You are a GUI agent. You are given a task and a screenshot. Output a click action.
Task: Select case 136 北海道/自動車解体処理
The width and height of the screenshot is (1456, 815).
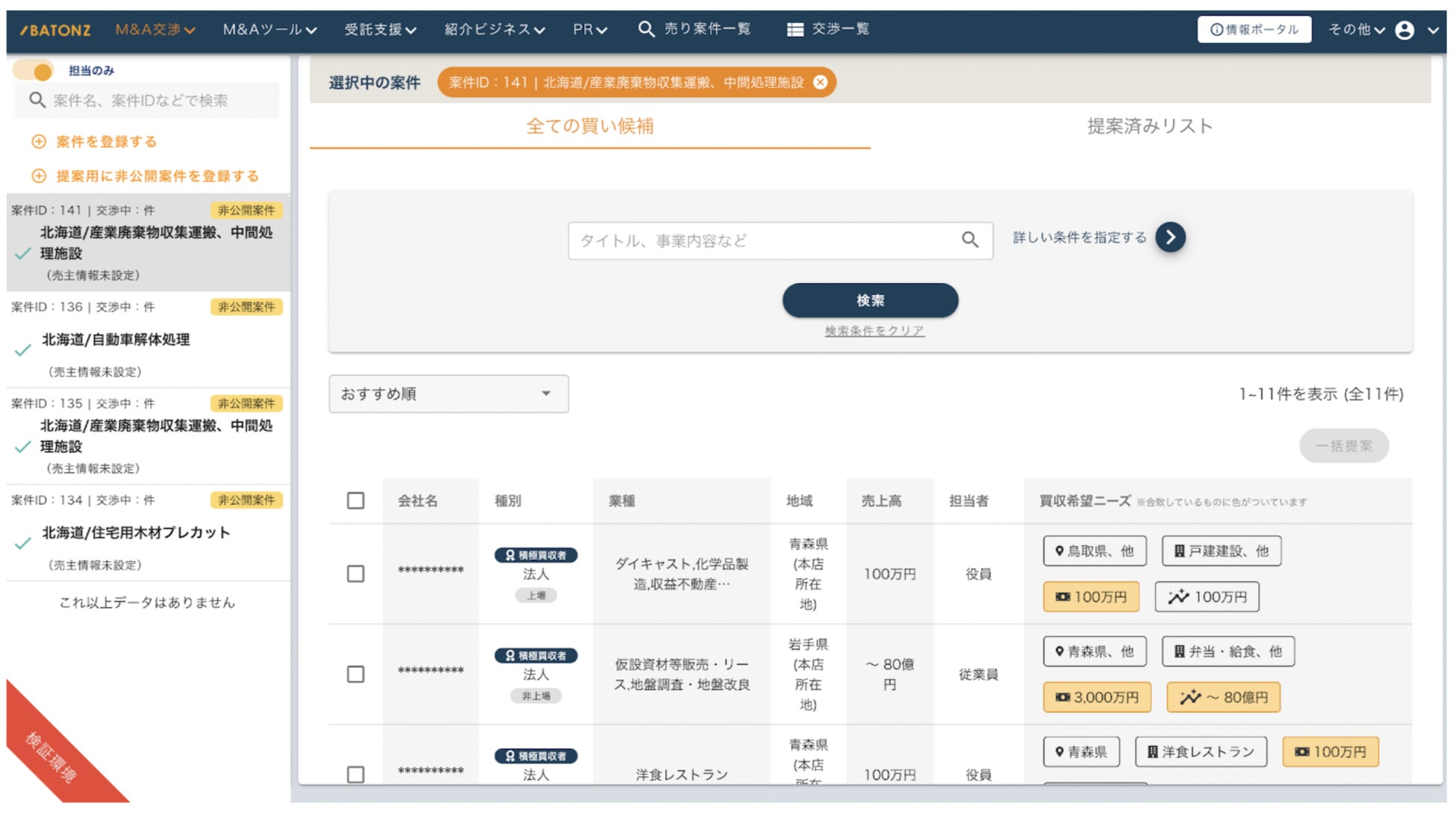[x=116, y=340]
